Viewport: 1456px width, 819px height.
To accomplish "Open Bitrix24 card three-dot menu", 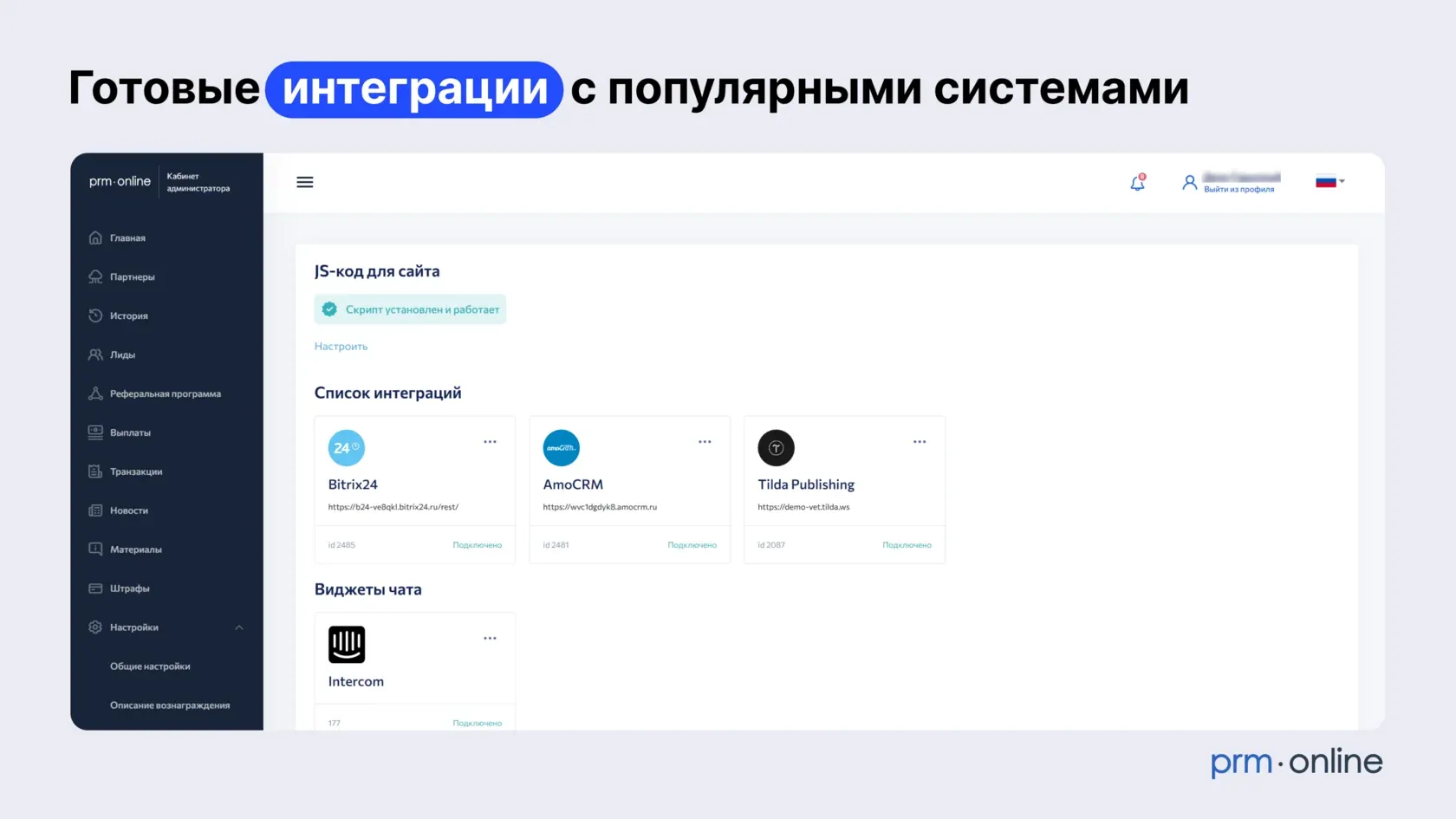I will 490,442.
